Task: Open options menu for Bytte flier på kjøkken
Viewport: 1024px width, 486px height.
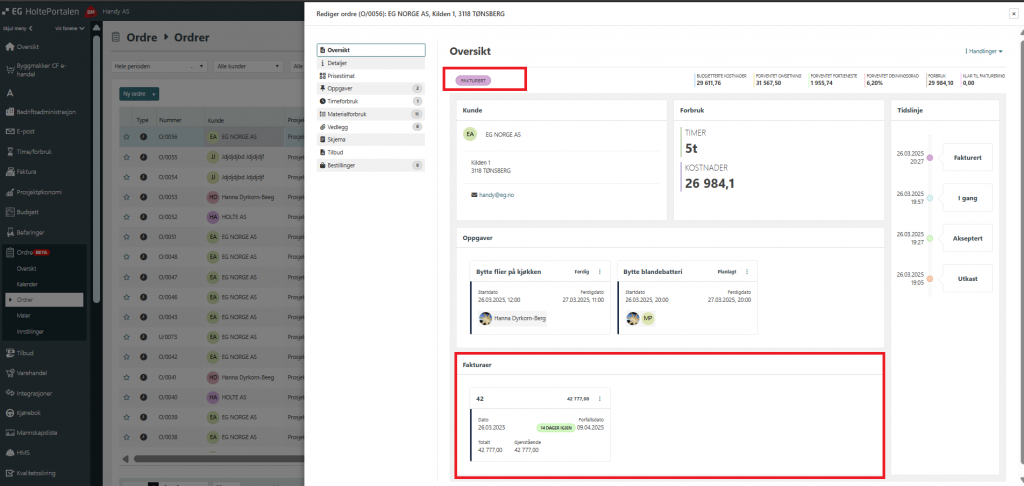Action: tap(599, 271)
